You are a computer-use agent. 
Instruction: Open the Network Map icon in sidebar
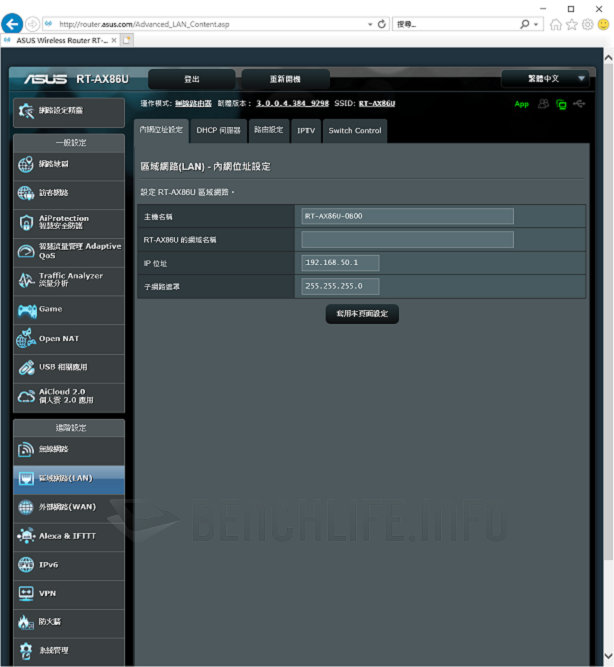(26, 164)
